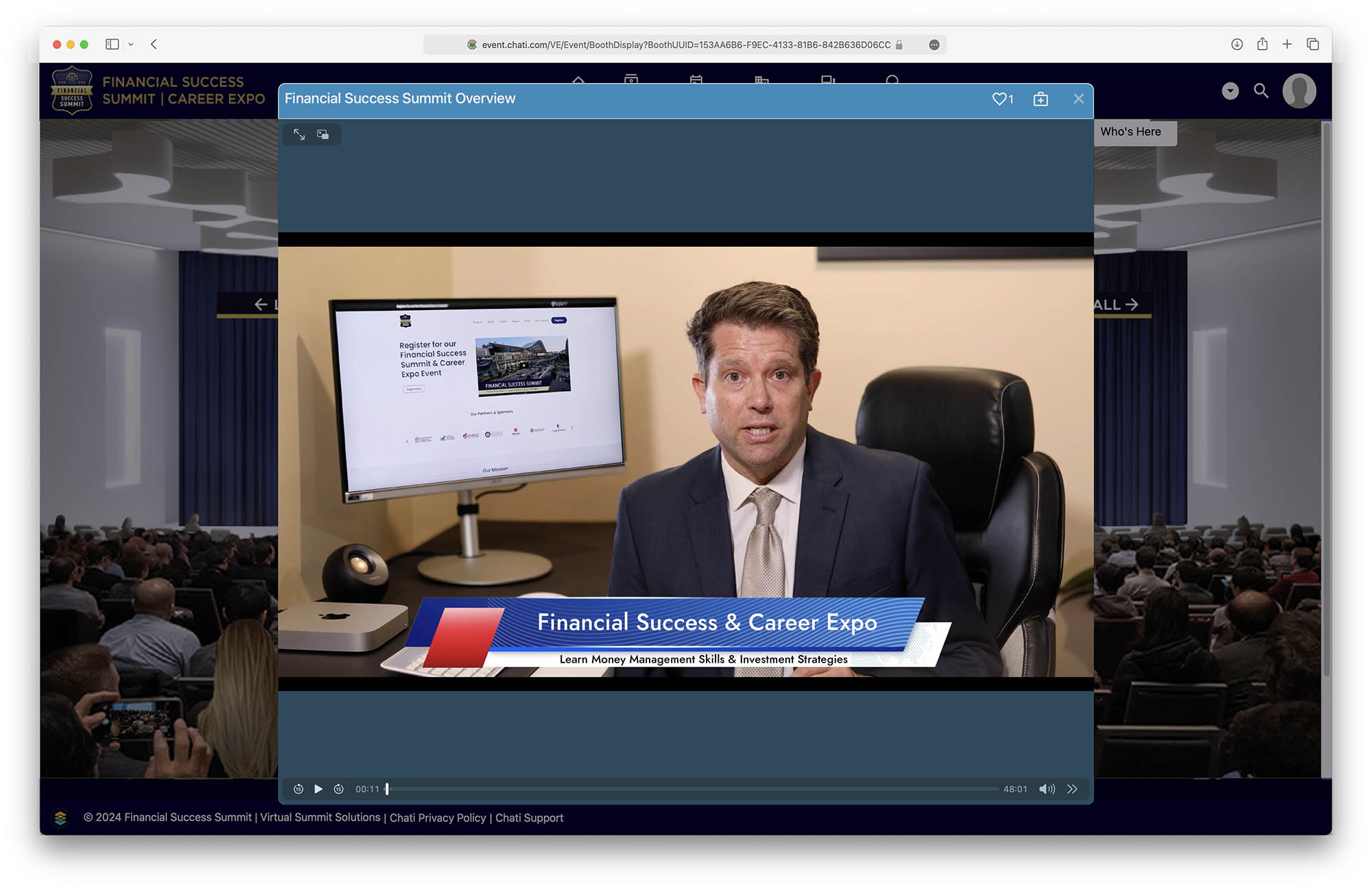
Task: Click Virtual Summit Solutions footer link
Action: [320, 818]
